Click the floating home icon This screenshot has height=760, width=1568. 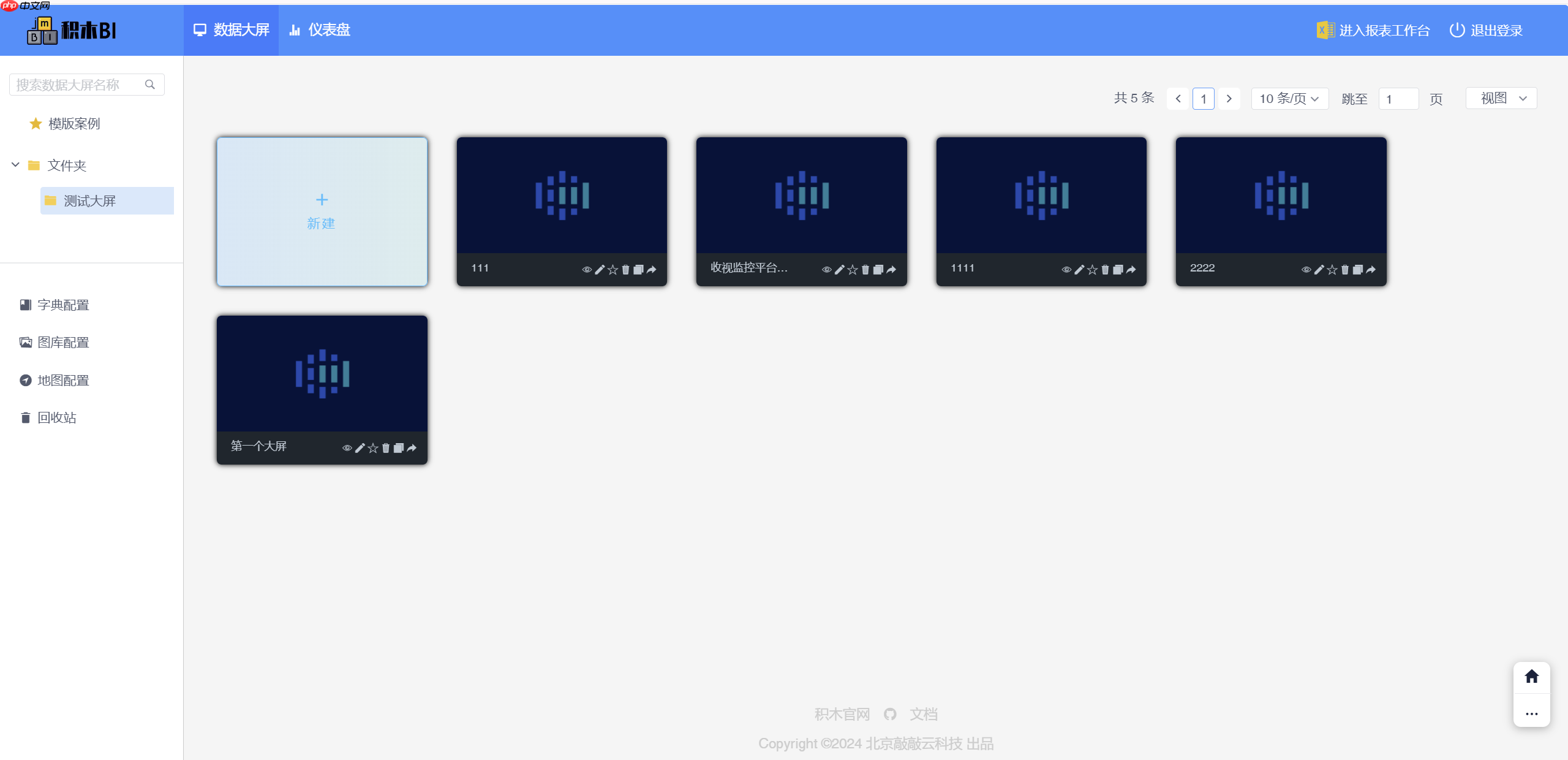click(1531, 676)
